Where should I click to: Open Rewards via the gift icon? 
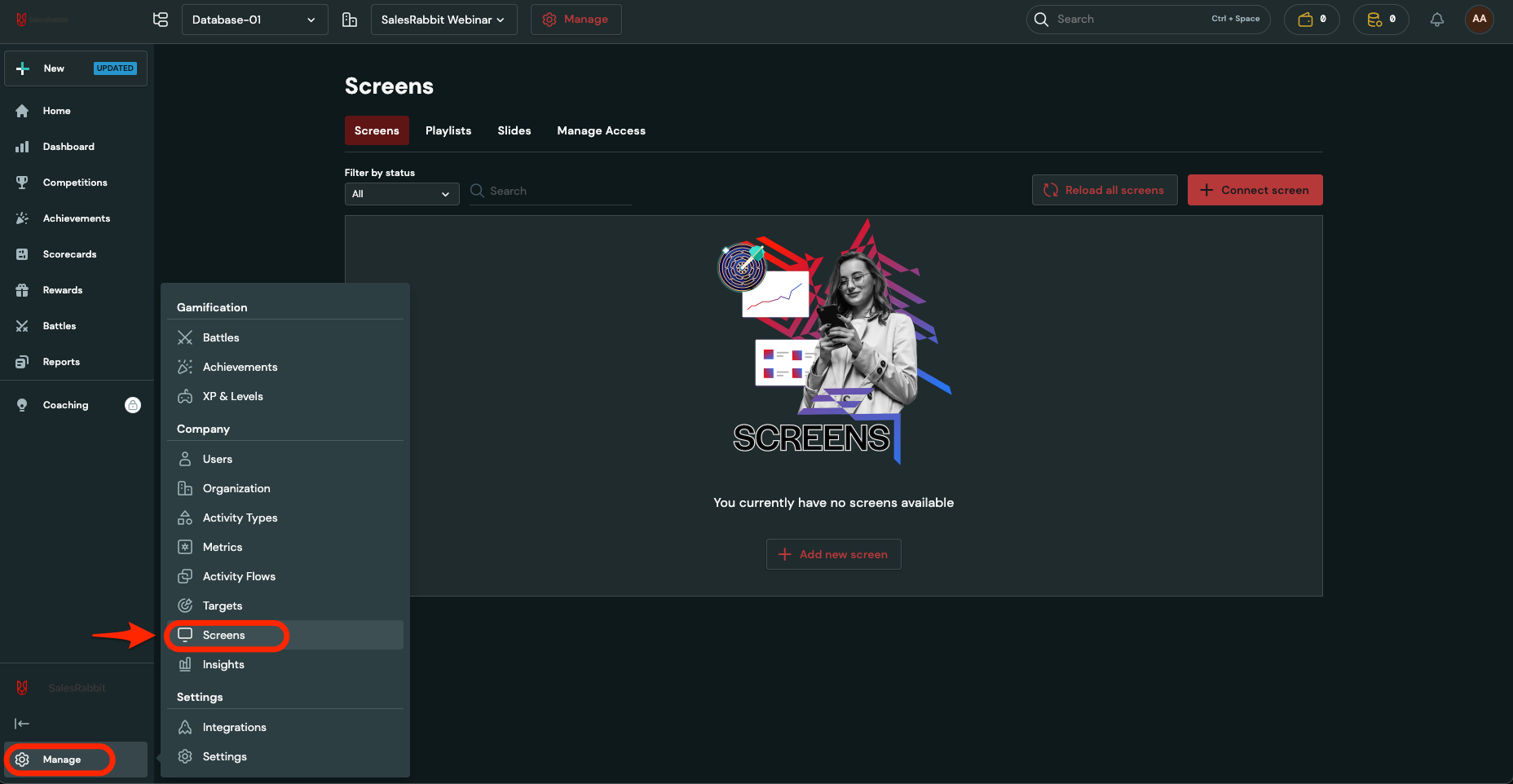22,290
